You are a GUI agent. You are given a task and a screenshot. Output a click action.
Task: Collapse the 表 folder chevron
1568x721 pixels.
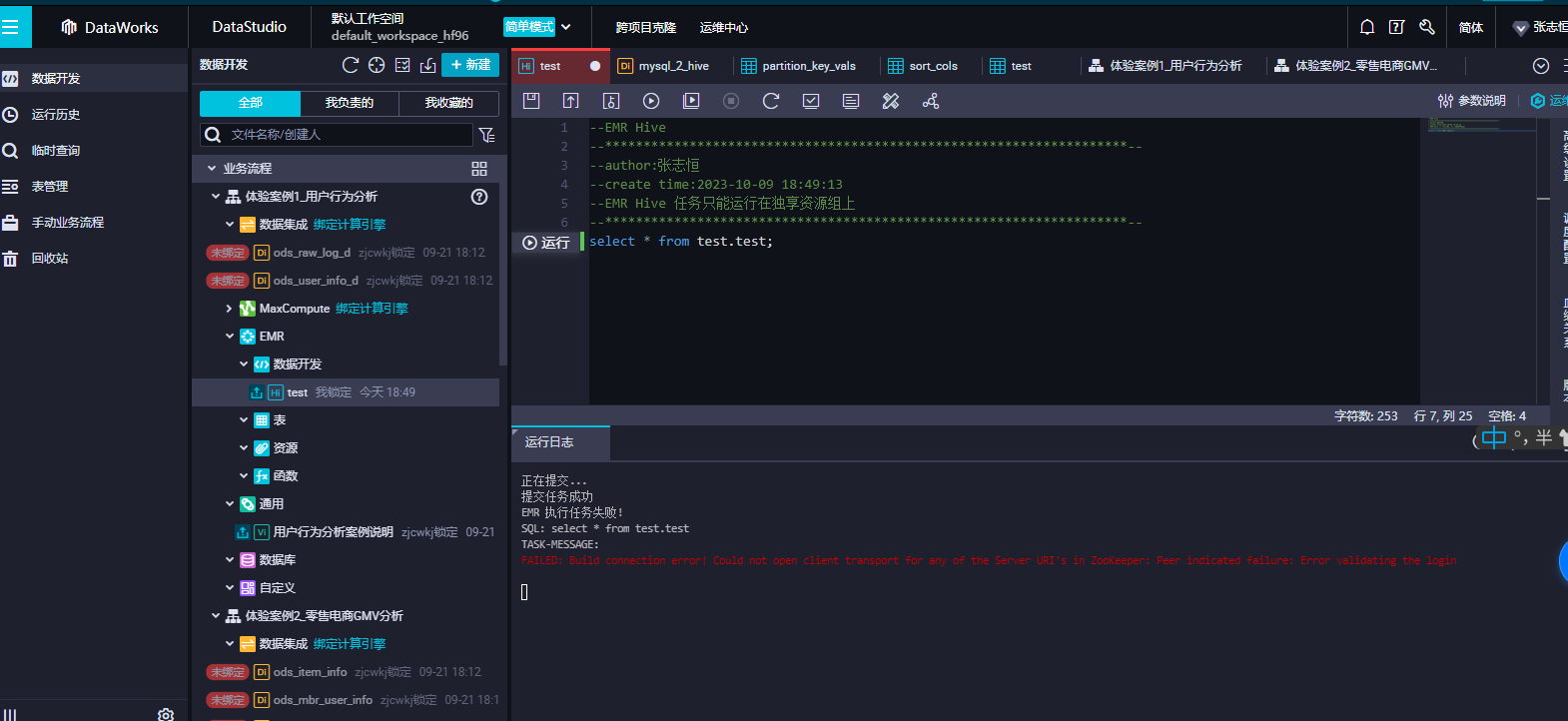point(244,420)
